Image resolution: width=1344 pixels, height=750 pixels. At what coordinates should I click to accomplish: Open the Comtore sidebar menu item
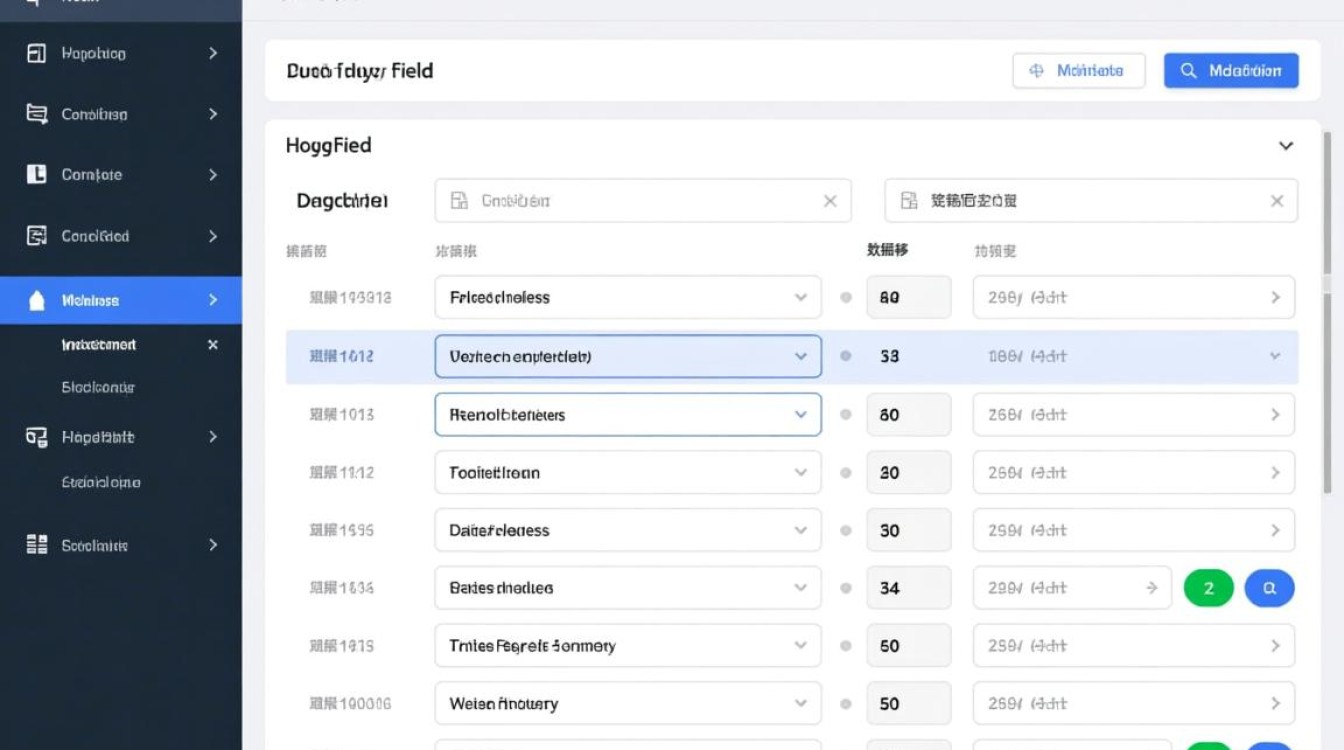click(121, 174)
